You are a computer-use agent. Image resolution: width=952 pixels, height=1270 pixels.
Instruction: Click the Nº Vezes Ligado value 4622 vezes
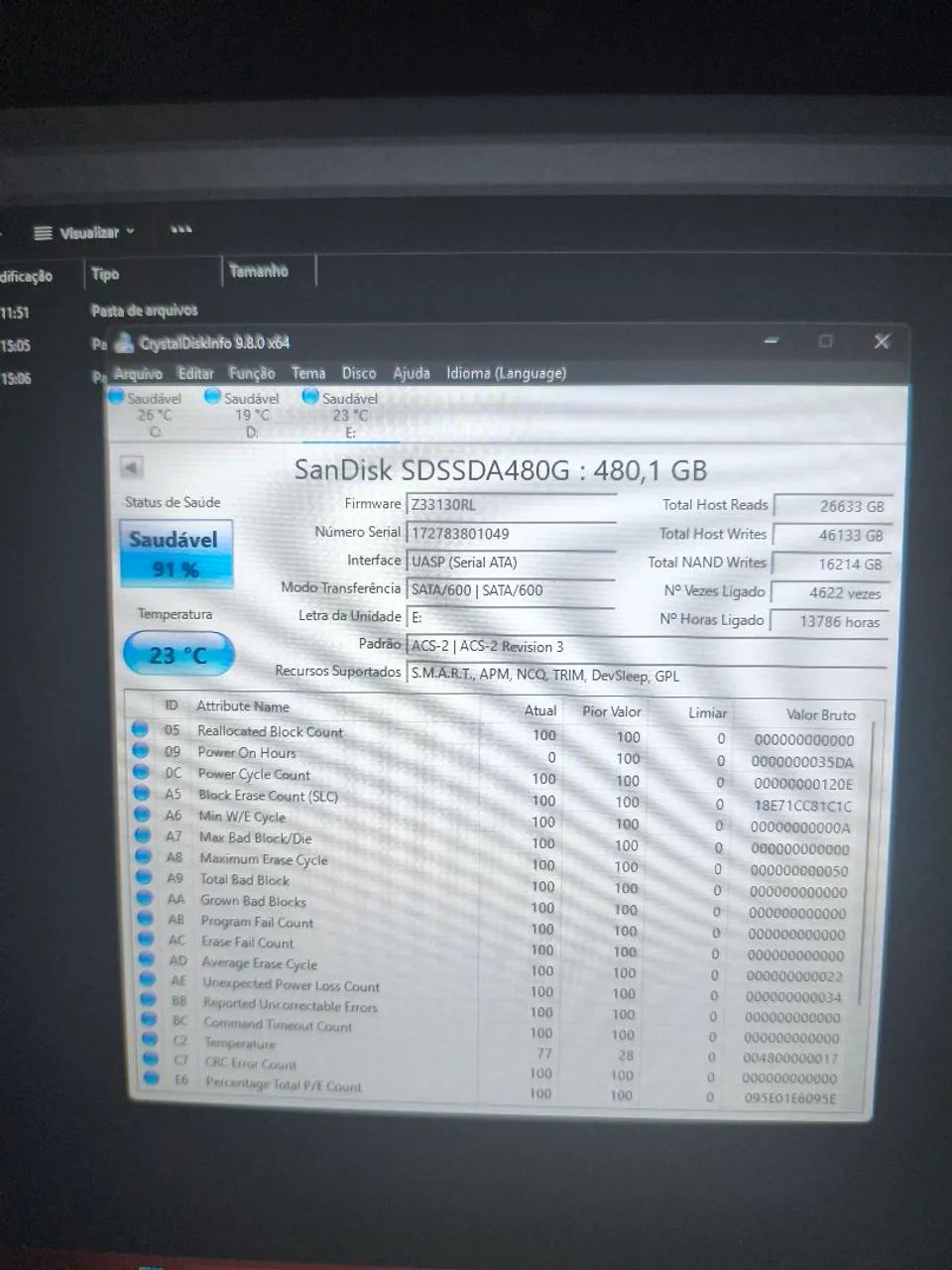point(828,592)
